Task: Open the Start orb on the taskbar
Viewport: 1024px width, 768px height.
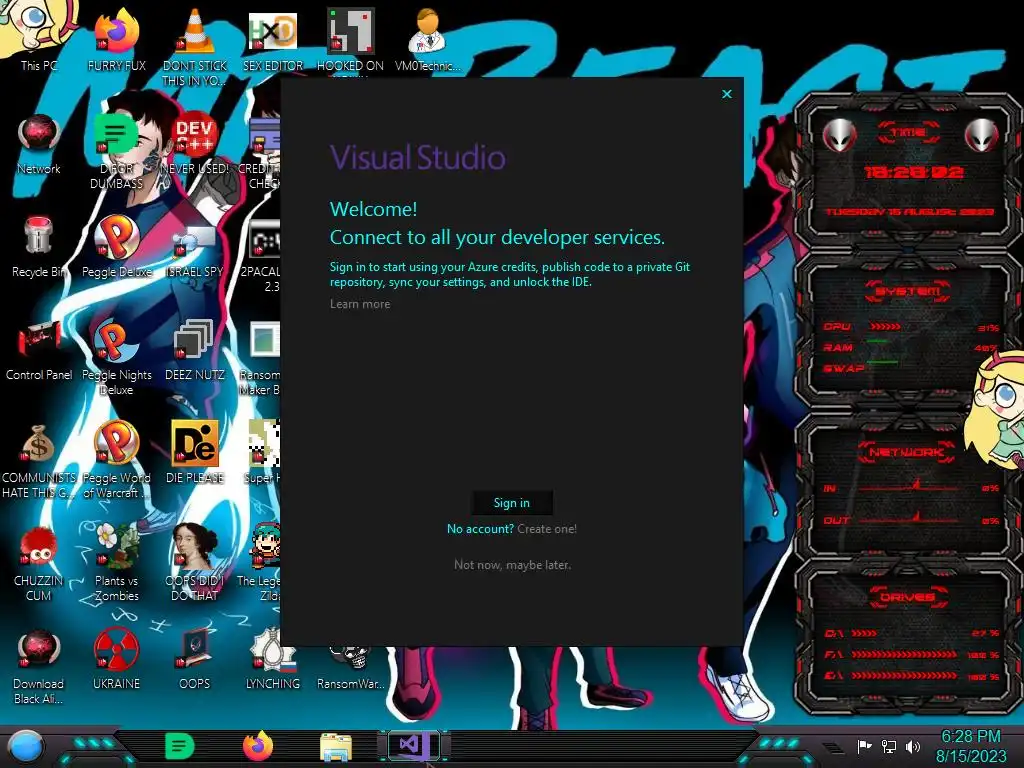Action: click(x=26, y=746)
